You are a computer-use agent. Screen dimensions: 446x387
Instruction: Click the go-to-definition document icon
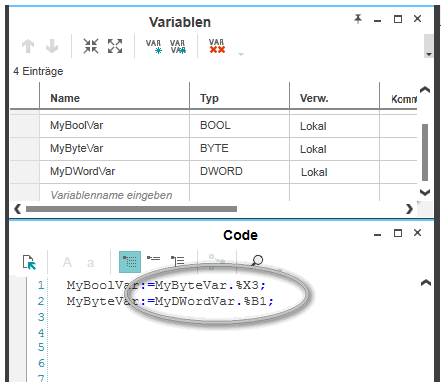[x=29, y=262]
